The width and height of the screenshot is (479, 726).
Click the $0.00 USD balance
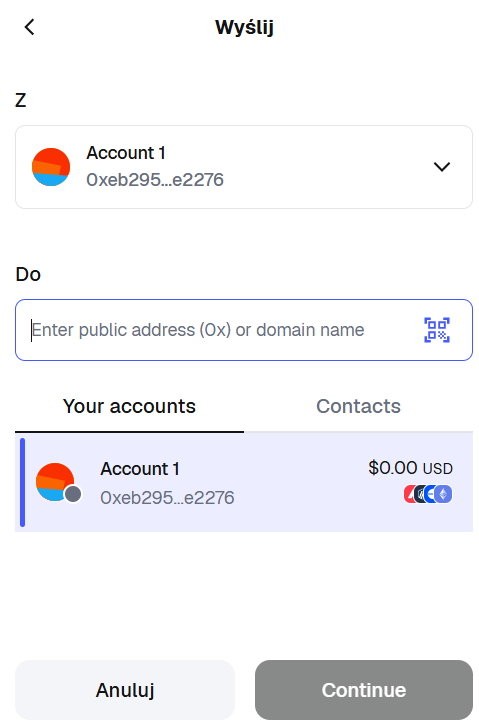pyautogui.click(x=410, y=468)
